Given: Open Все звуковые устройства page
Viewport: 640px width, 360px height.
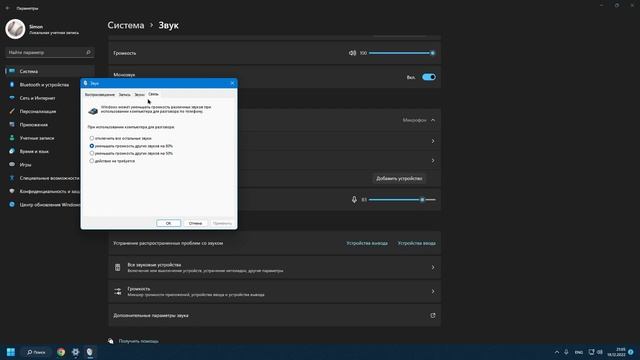Looking at the screenshot, I should tap(275, 267).
